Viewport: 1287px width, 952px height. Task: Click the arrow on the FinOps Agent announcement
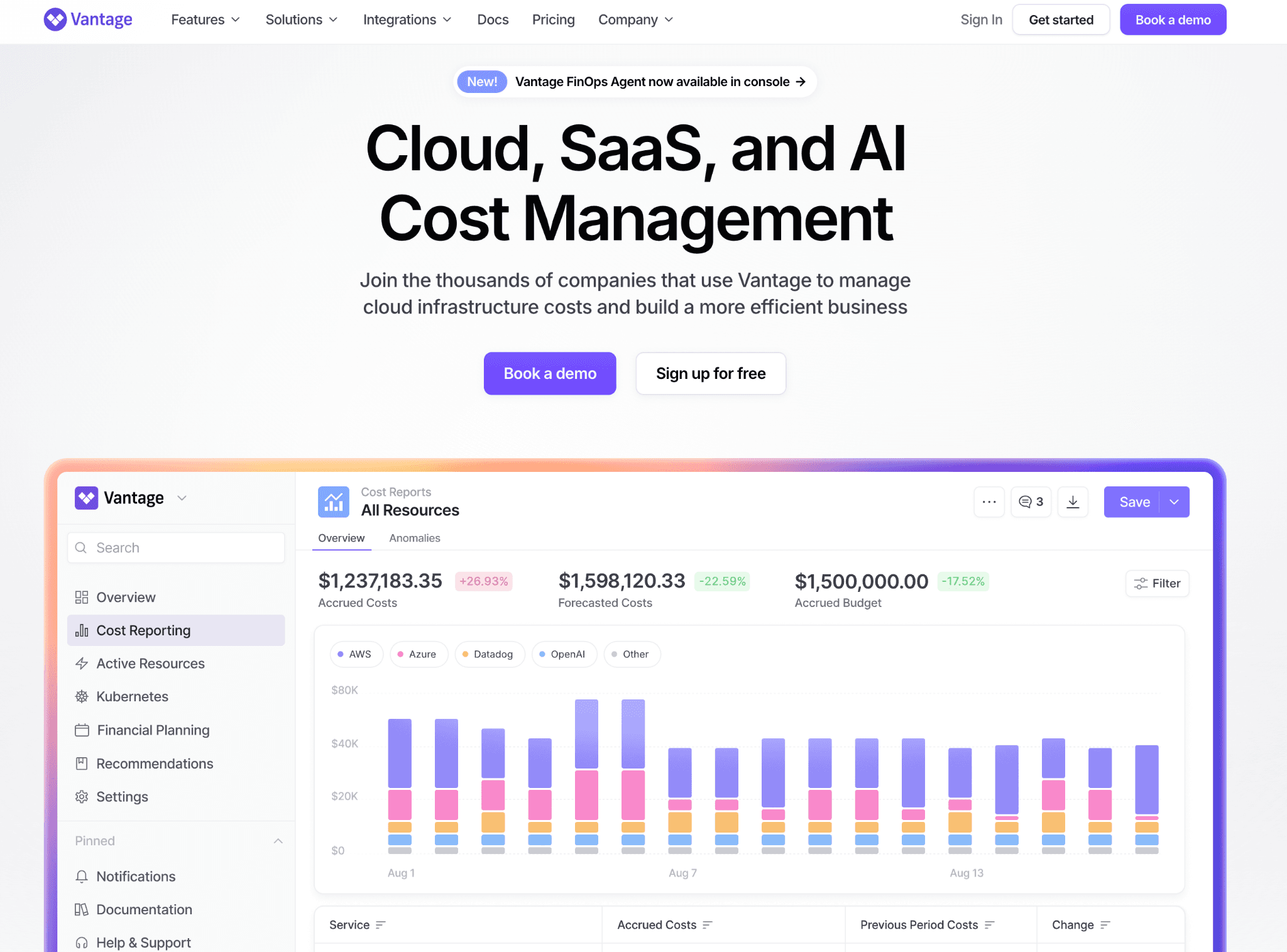click(x=801, y=82)
